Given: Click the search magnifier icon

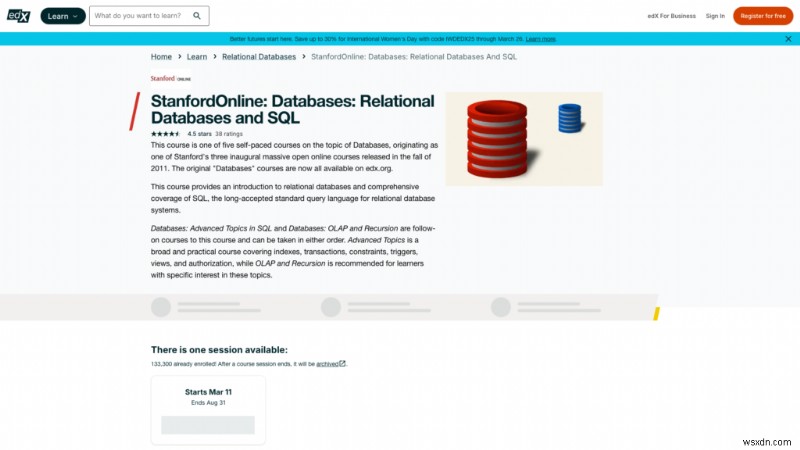Looking at the screenshot, I should click(x=197, y=16).
